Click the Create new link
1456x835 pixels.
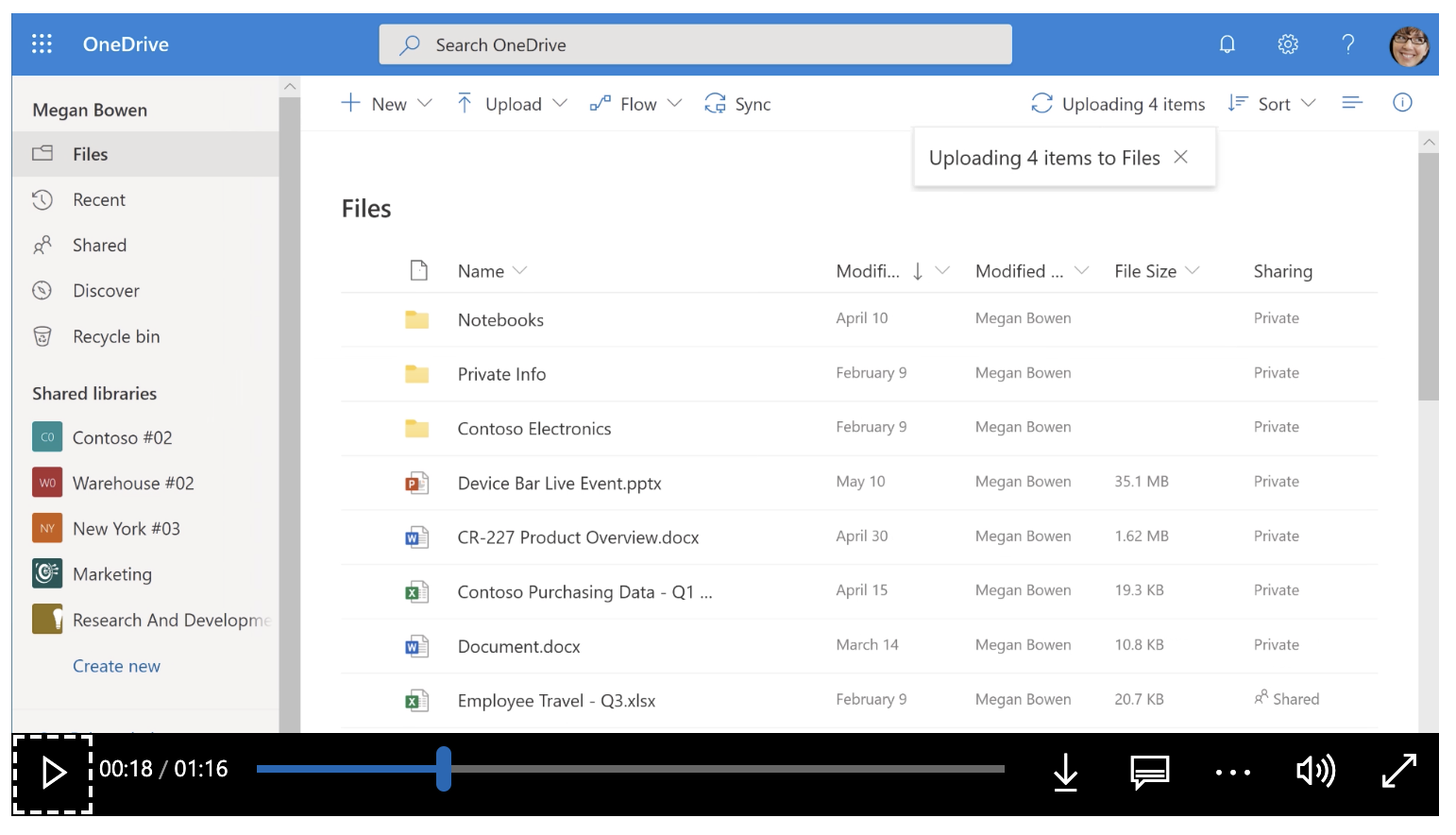coord(116,666)
